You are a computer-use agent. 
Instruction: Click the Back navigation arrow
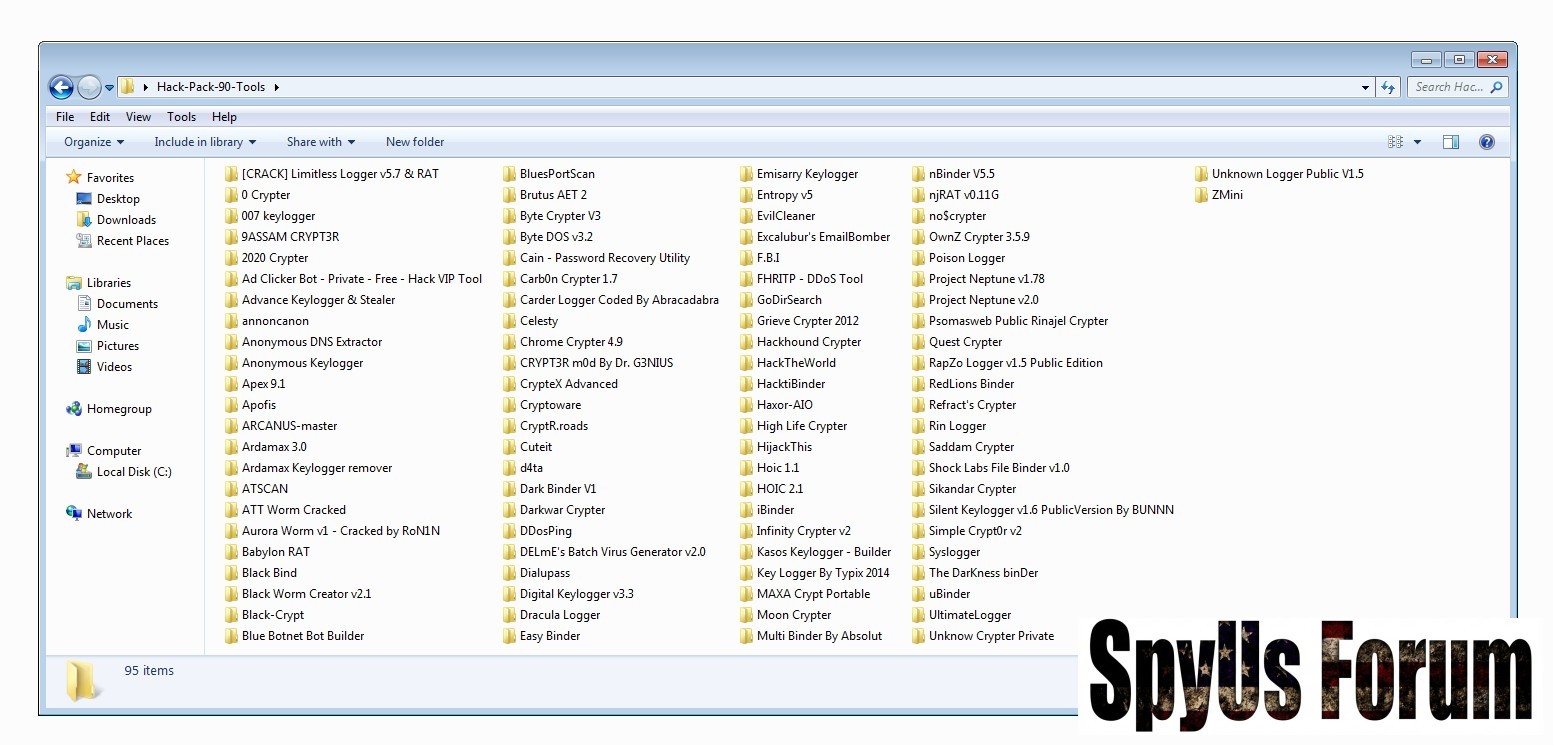pyautogui.click(x=61, y=88)
